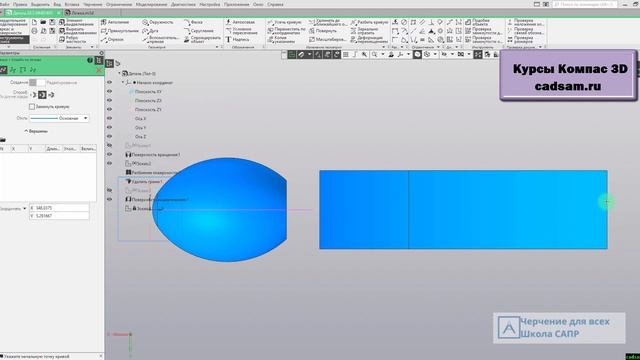Viewport: 640px width, 360px height.
Task: Select Эскиз2 in the model tree
Action: 139,164
